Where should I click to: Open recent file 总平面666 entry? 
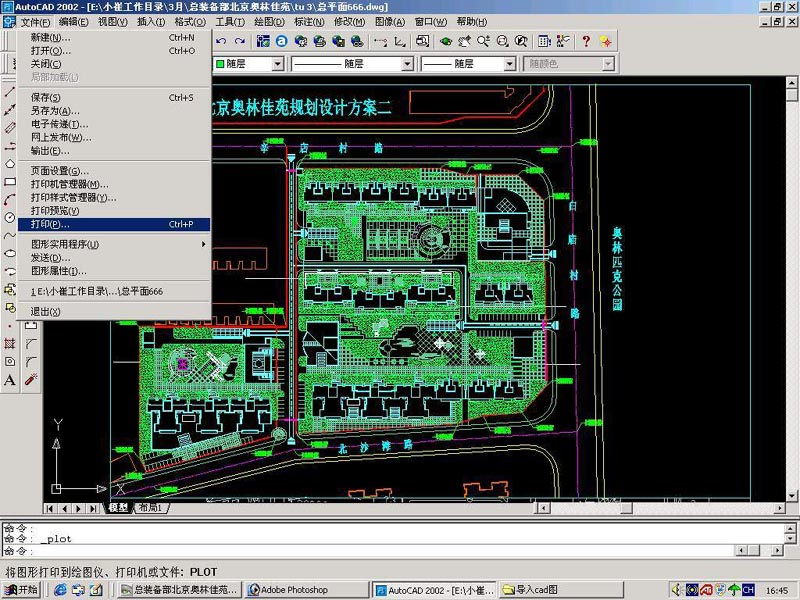pyautogui.click(x=114, y=291)
